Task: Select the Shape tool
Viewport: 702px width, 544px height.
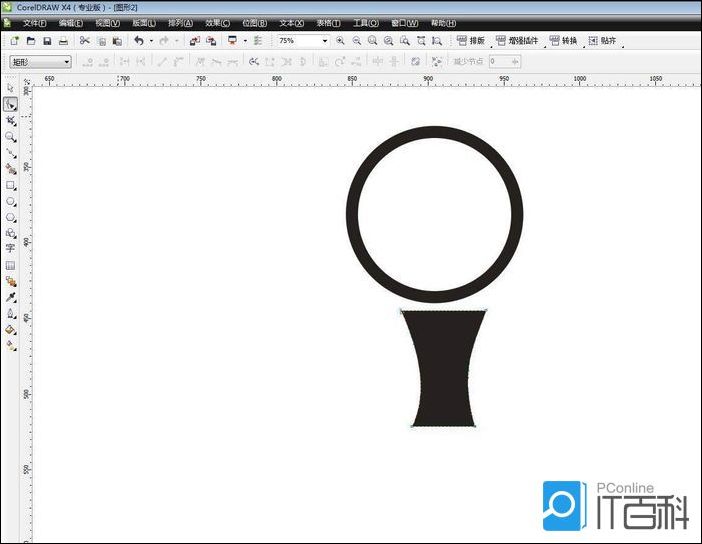Action: point(10,104)
